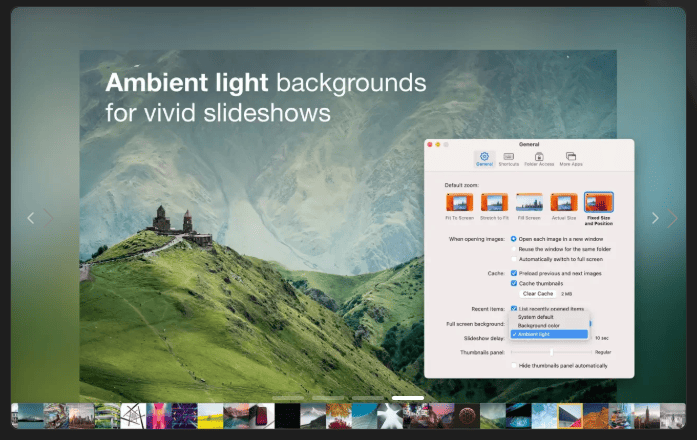Enable Automatically switch to full screen
Image resolution: width=697 pixels, height=440 pixels.
click(513, 259)
